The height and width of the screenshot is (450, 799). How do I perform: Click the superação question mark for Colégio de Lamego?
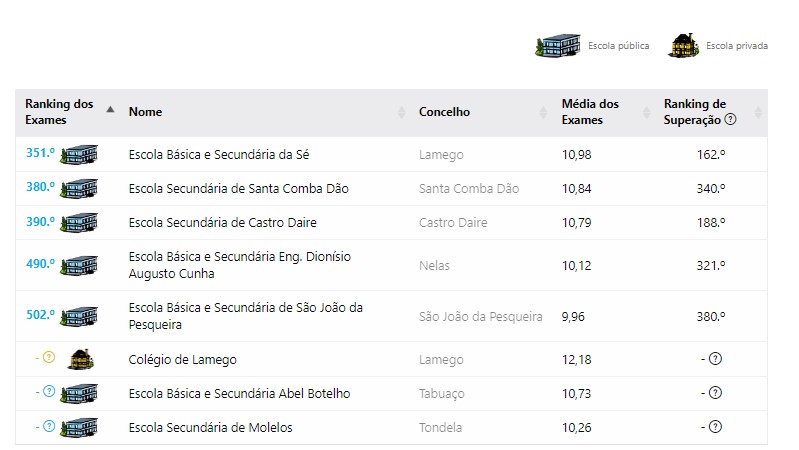coord(715,359)
